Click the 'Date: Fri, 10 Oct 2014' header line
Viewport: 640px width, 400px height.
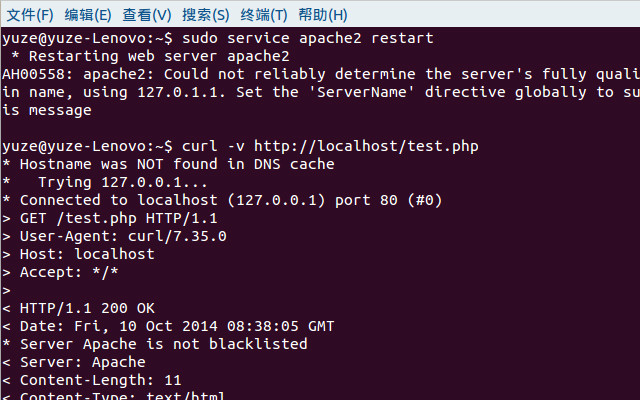(168, 326)
